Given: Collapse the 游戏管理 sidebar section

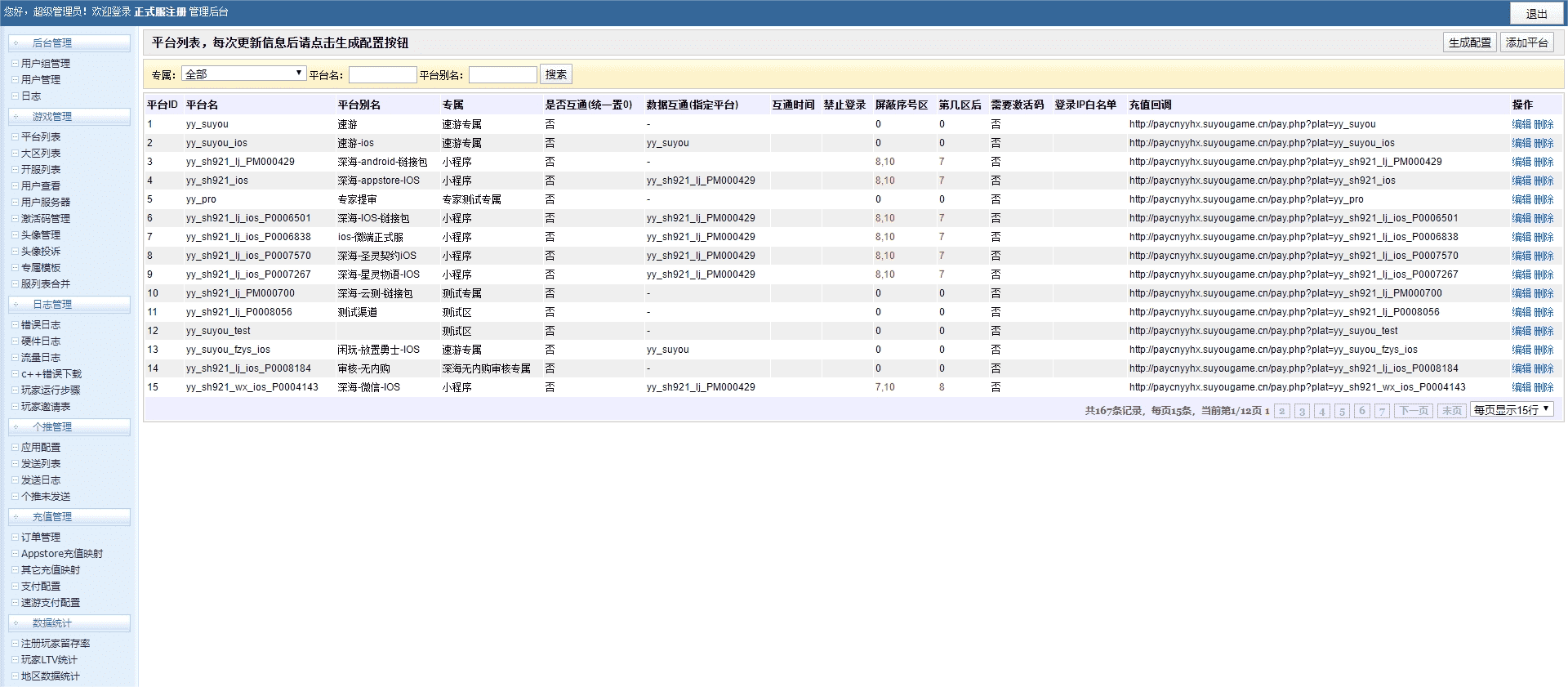Looking at the screenshot, I should click(x=69, y=117).
